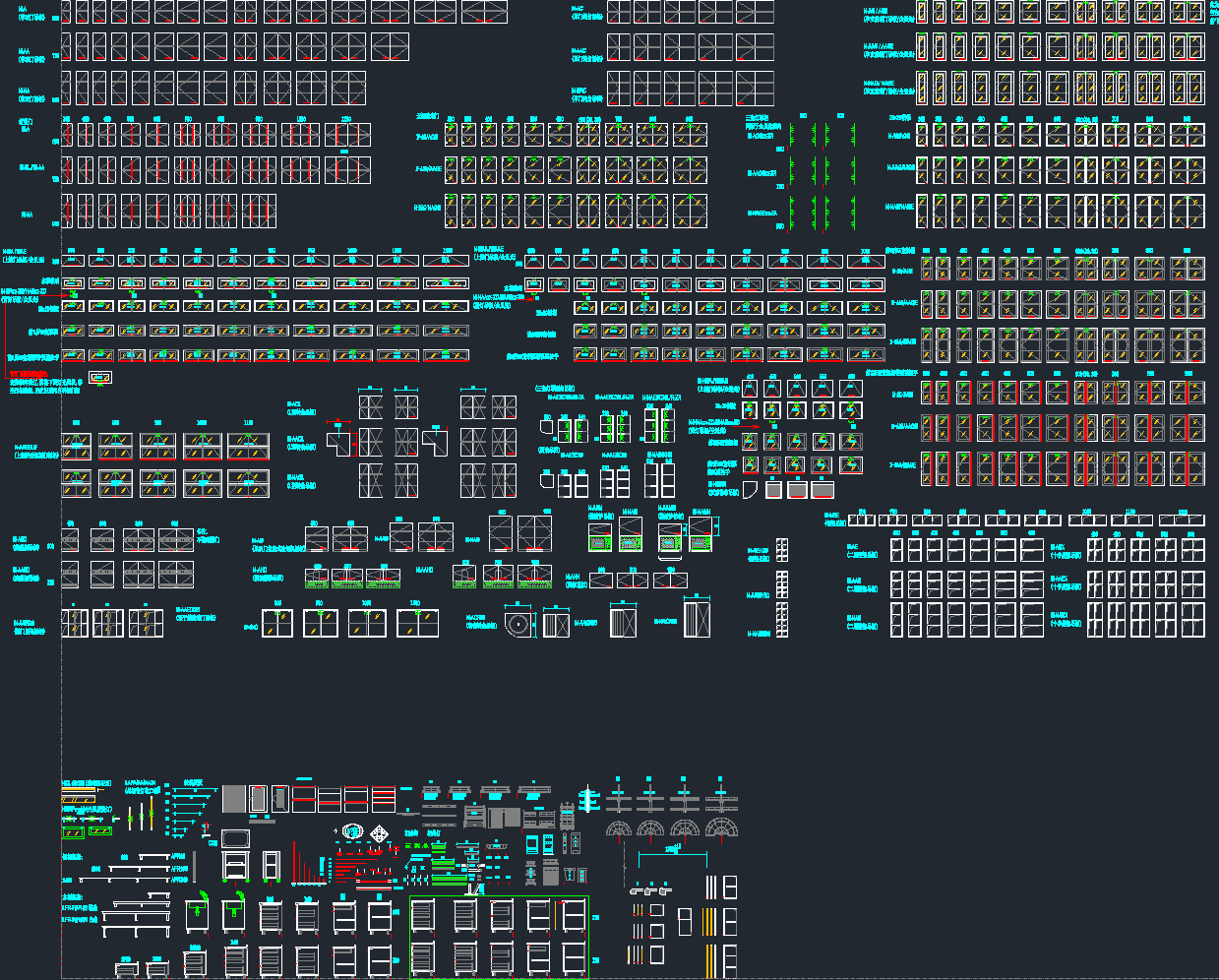Click the quarter-circle door swing symbol
This screenshot has width=1219, height=980.
[x=752, y=489]
